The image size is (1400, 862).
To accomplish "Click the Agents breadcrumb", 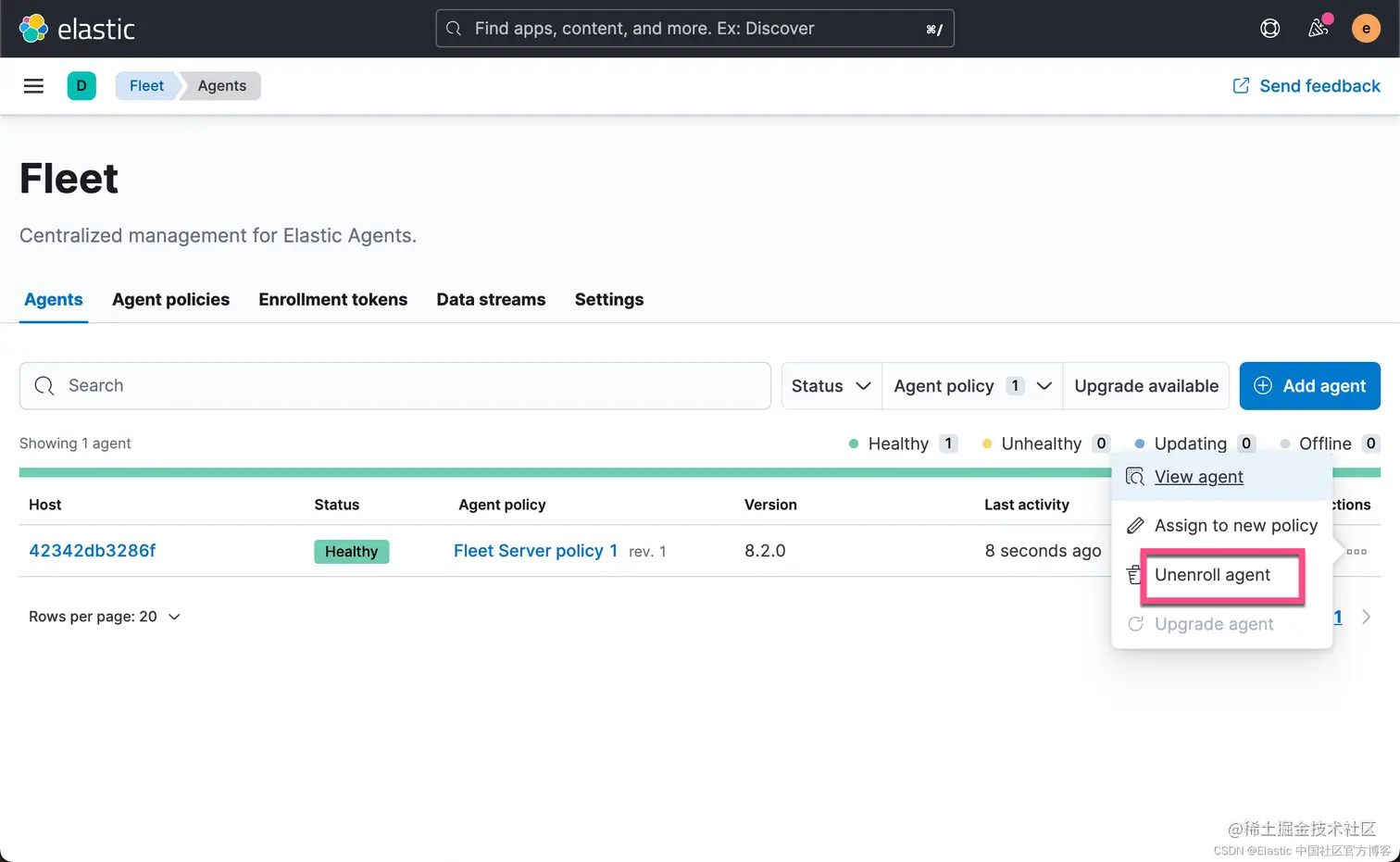I will pos(222,86).
